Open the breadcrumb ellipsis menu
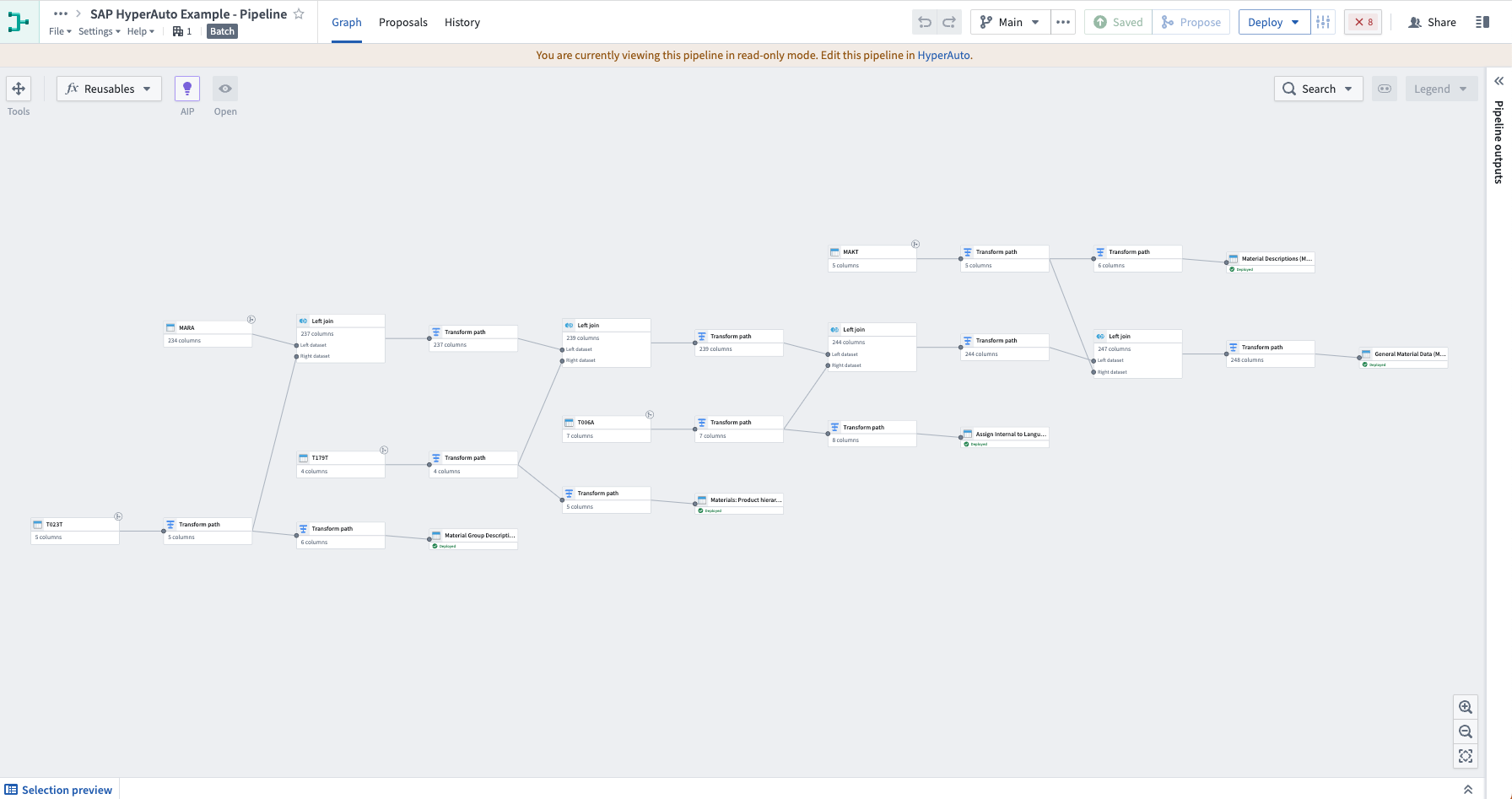Screen dimensions: 1512x799 click(61, 13)
